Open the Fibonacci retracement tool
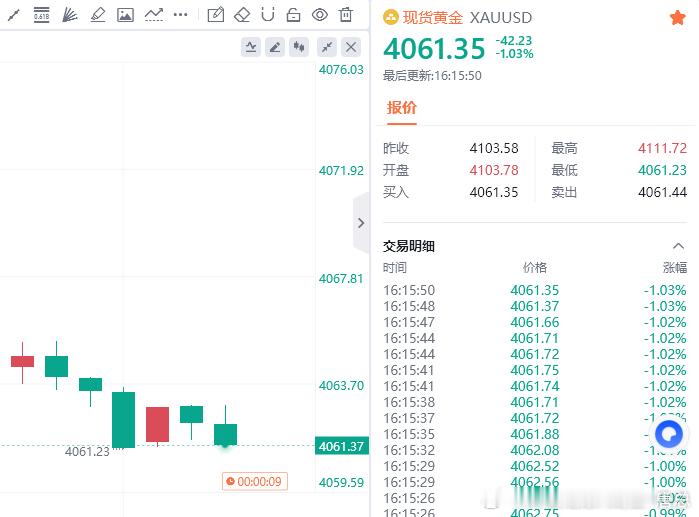This screenshot has height=517, width=699. tap(41, 15)
